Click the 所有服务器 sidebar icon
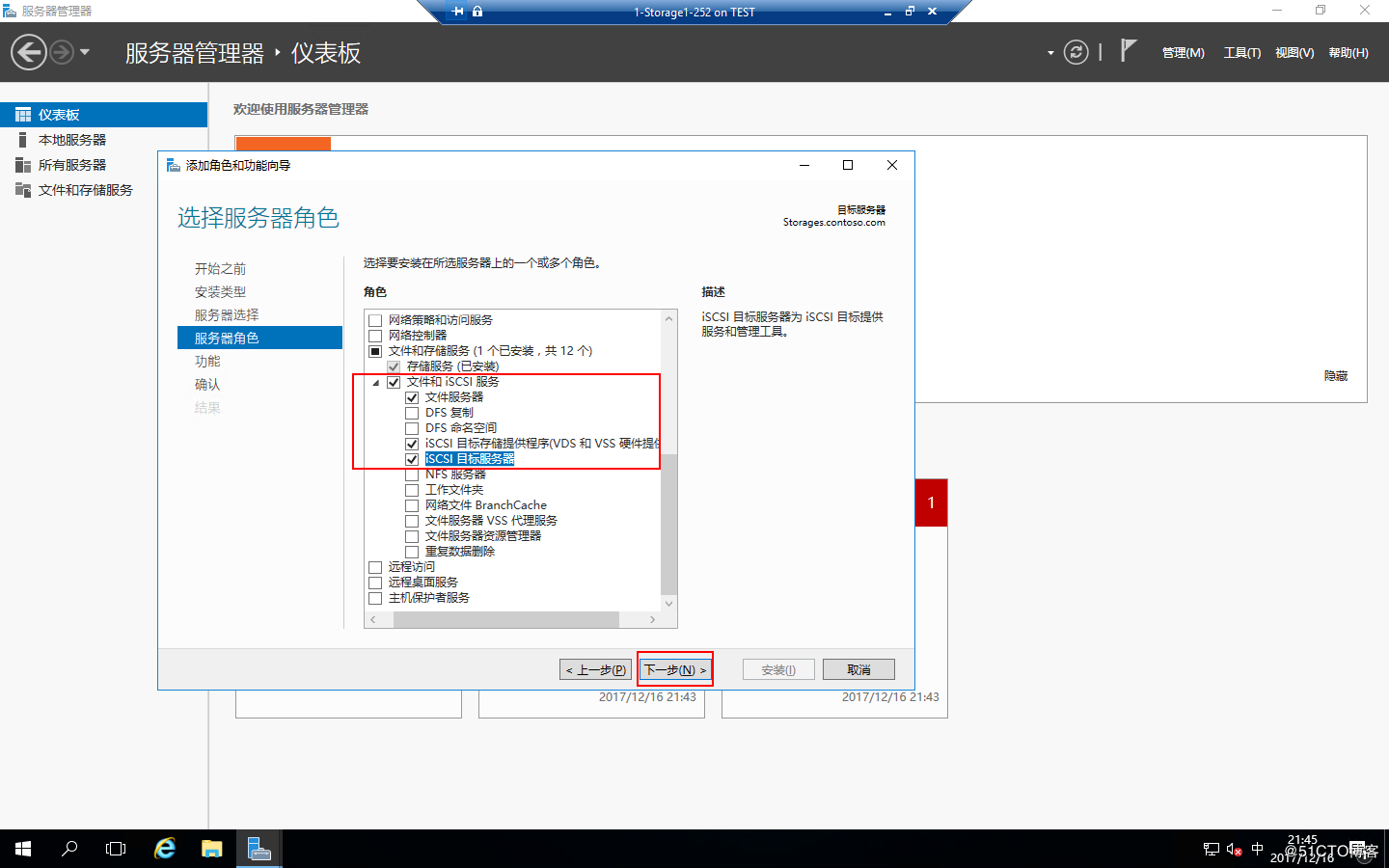 (x=23, y=165)
